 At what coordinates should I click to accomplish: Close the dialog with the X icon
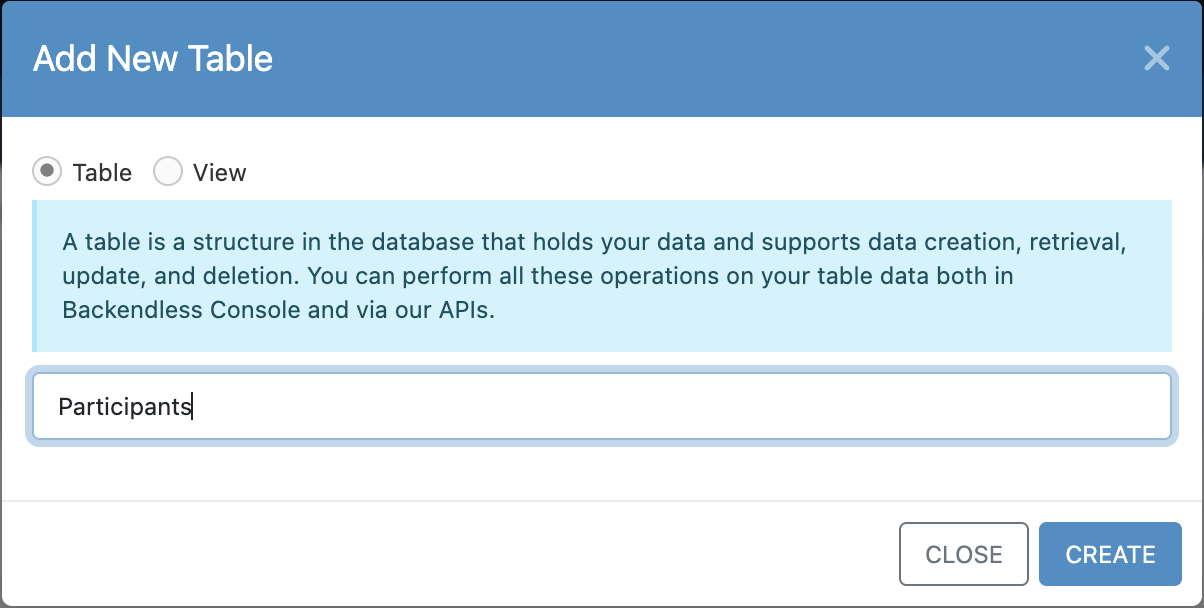click(x=1156, y=58)
